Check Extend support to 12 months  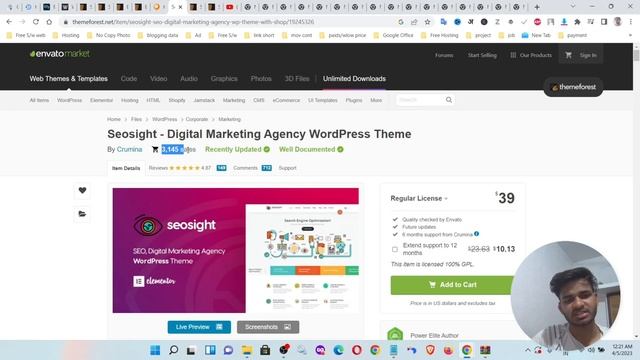click(x=395, y=249)
